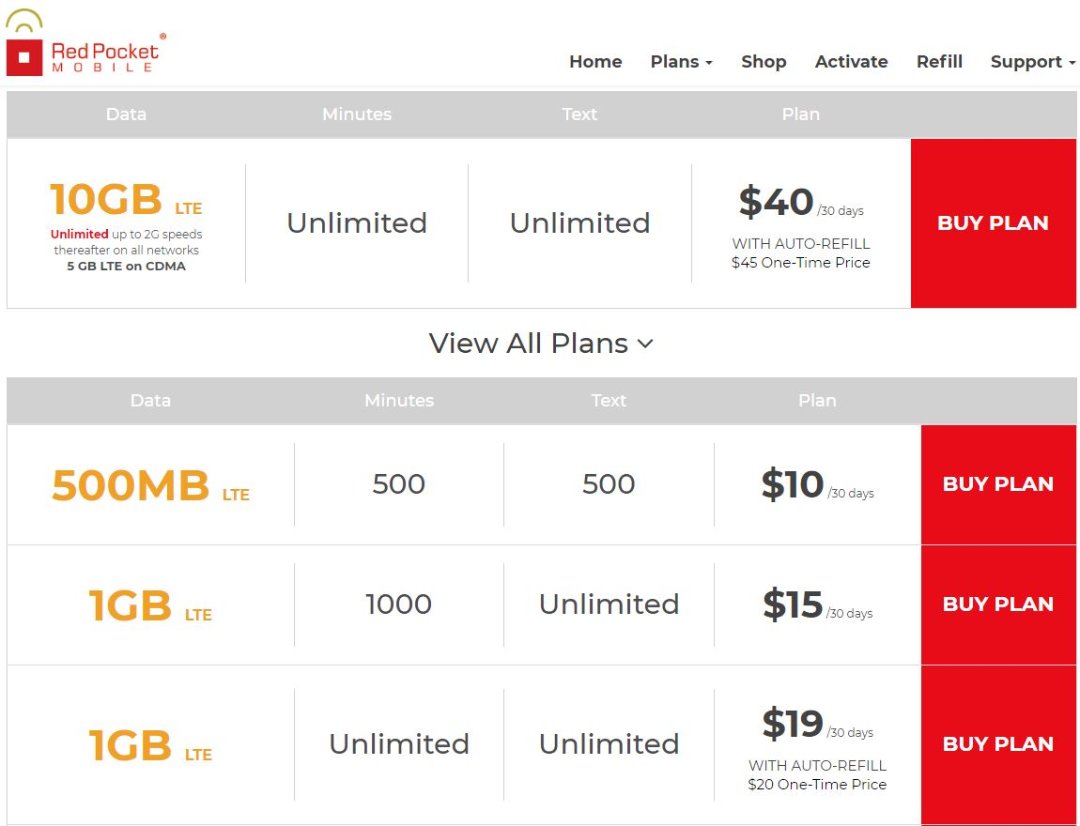Click the Data header in the top table
1080x826 pixels.
[126, 114]
